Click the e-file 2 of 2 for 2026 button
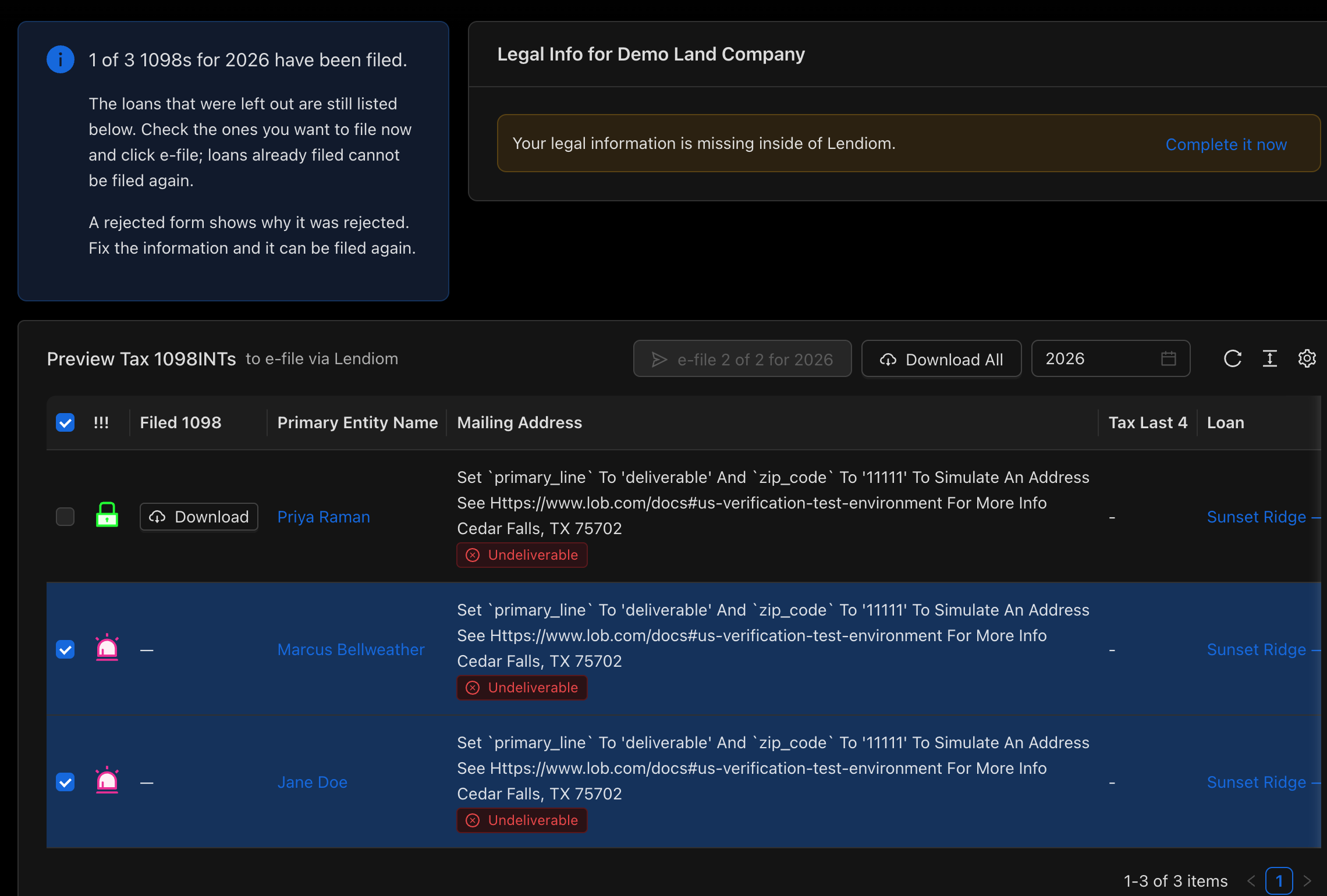Screen dimensions: 1327x896 [x=742, y=359]
